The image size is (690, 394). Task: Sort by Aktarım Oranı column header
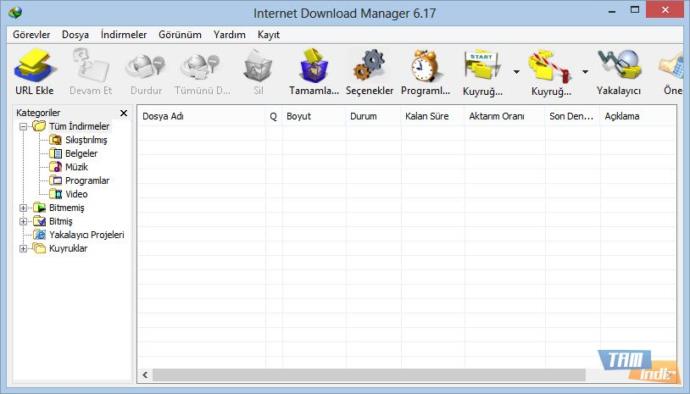pos(504,116)
